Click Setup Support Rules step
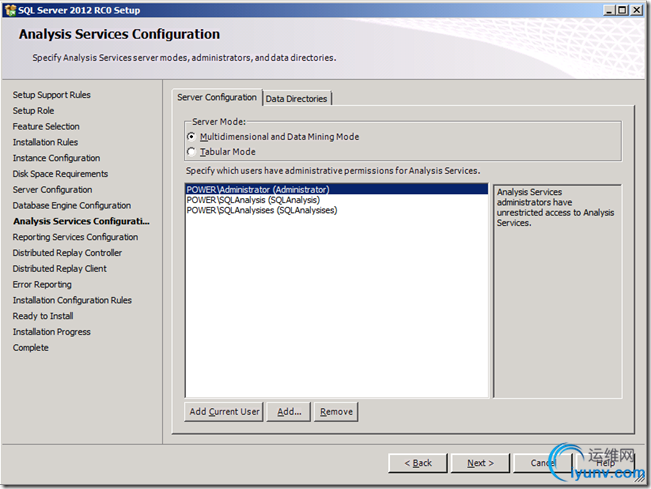The height and width of the screenshot is (489, 651). click(x=51, y=95)
